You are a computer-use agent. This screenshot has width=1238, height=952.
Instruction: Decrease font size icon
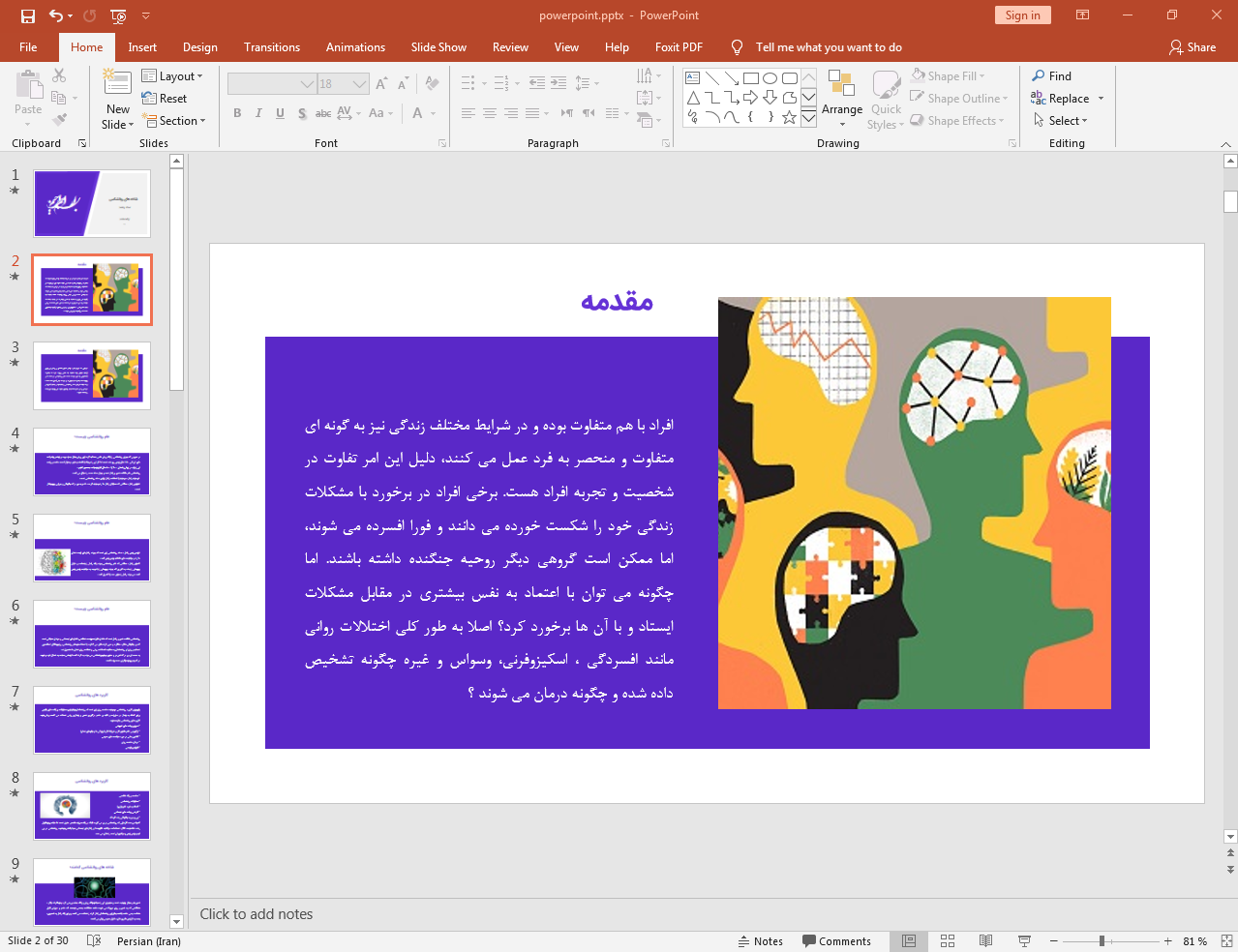pos(403,84)
